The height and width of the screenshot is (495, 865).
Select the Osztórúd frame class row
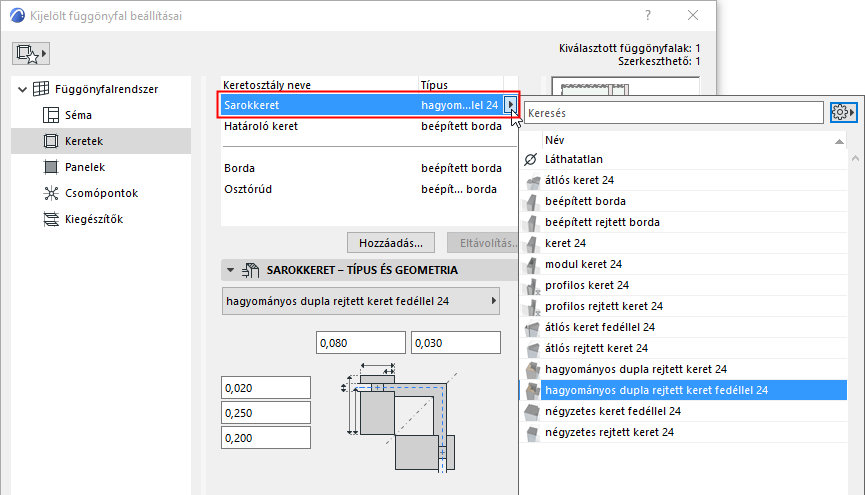point(369,189)
